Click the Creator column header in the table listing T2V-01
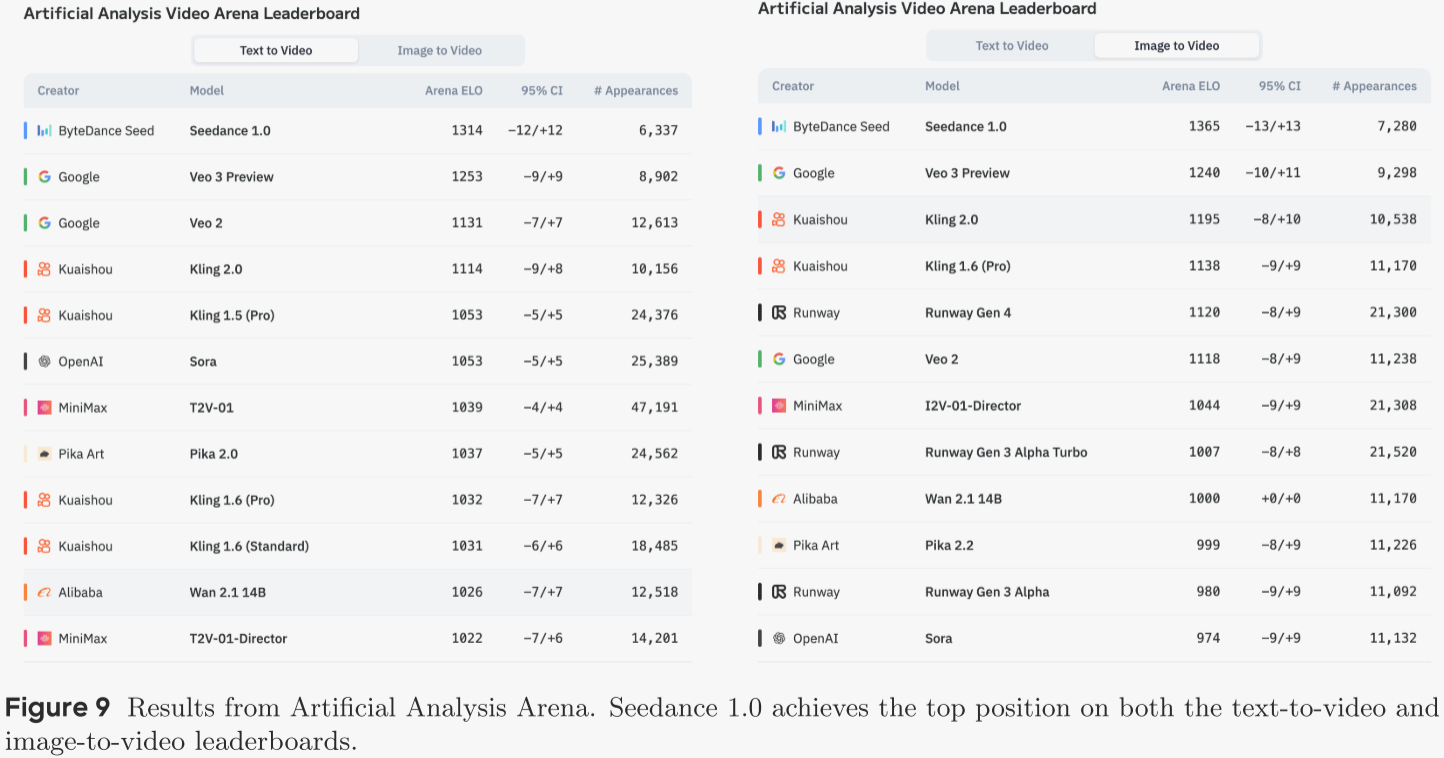 point(58,90)
